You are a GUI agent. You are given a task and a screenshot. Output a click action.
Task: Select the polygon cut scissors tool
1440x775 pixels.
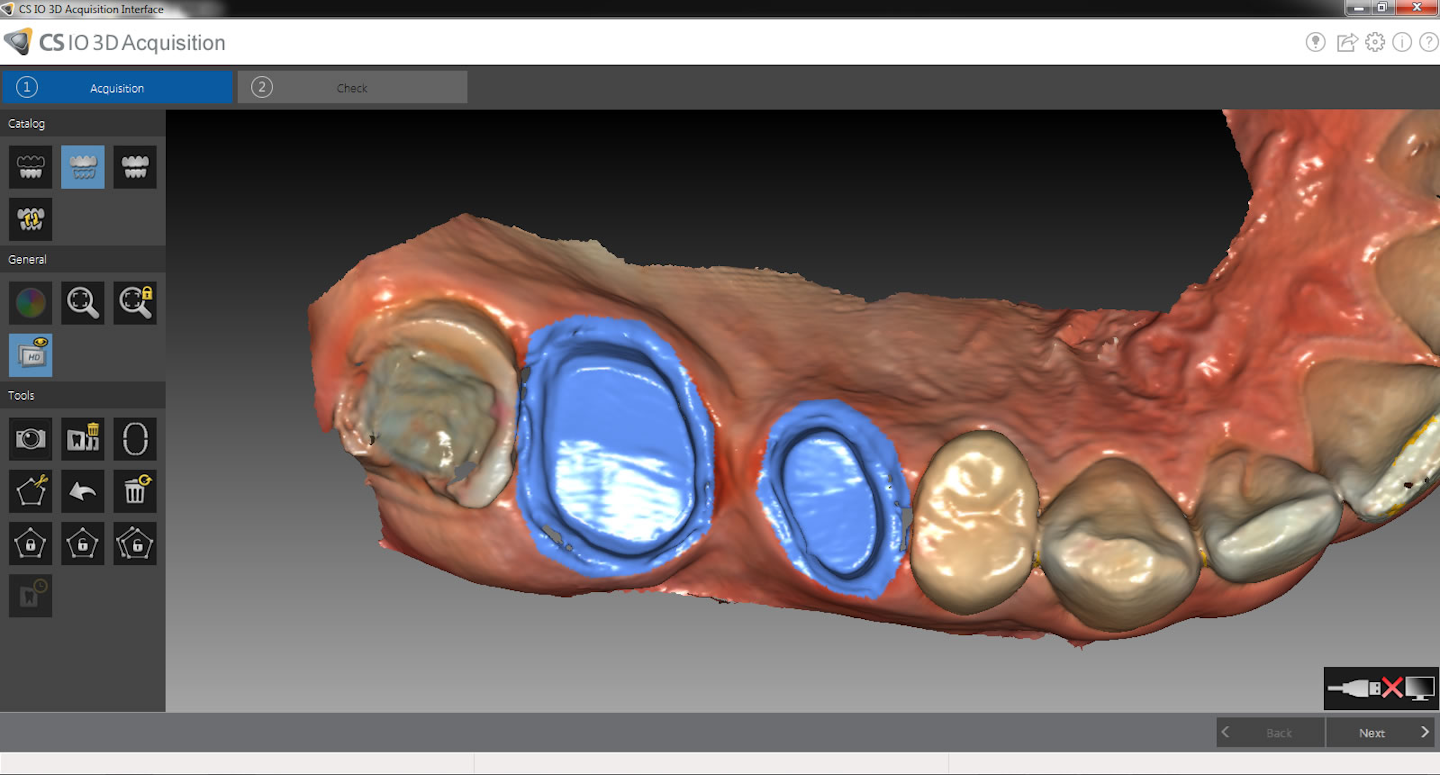pyautogui.click(x=31, y=491)
